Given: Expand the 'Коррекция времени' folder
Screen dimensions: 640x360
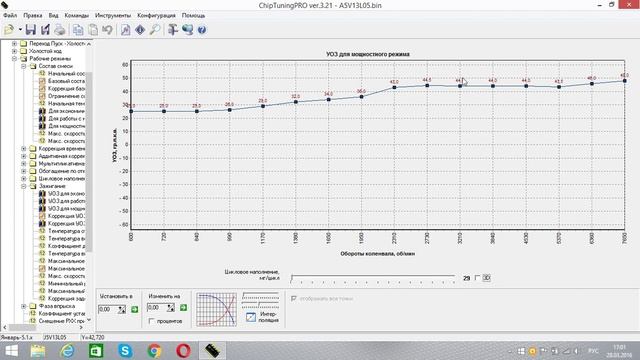Looking at the screenshot, I should 24,149.
